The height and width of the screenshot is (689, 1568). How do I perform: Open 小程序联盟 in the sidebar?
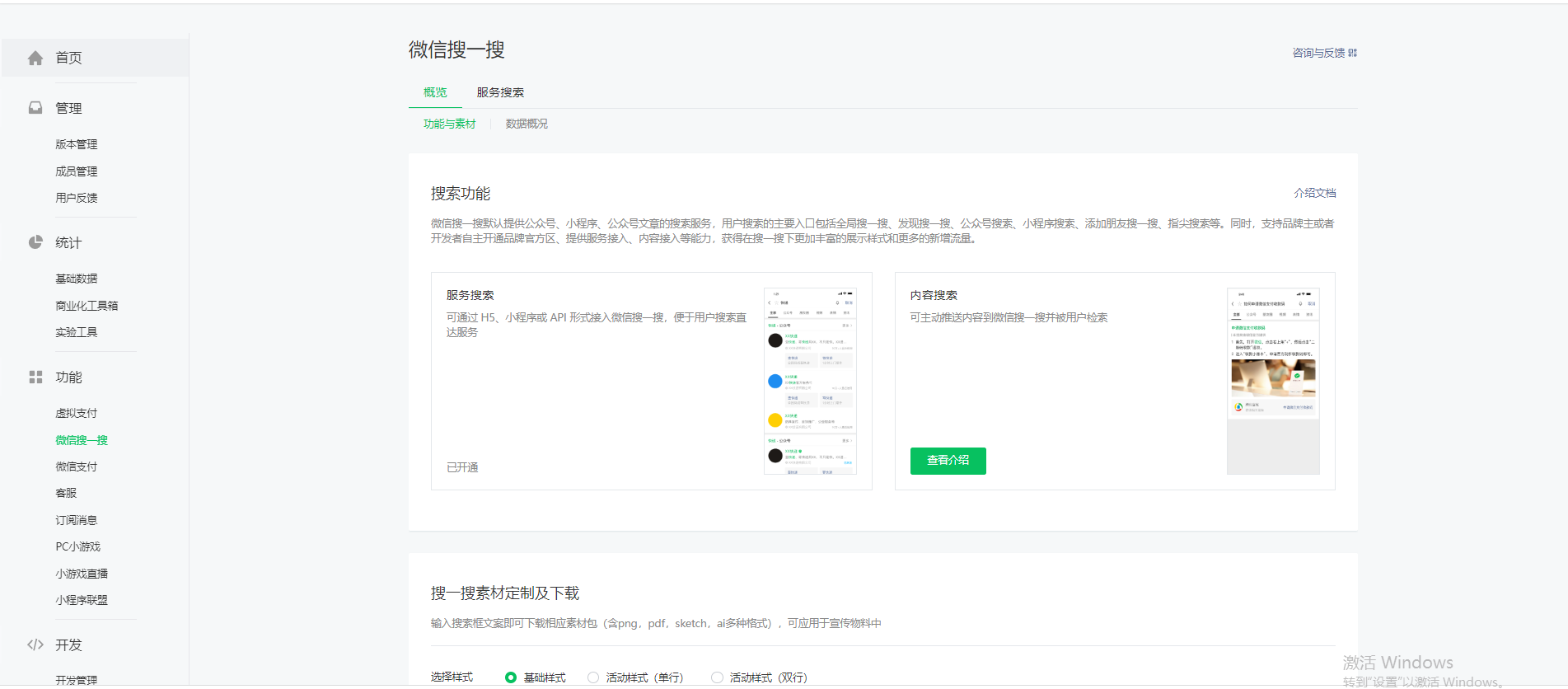click(82, 600)
